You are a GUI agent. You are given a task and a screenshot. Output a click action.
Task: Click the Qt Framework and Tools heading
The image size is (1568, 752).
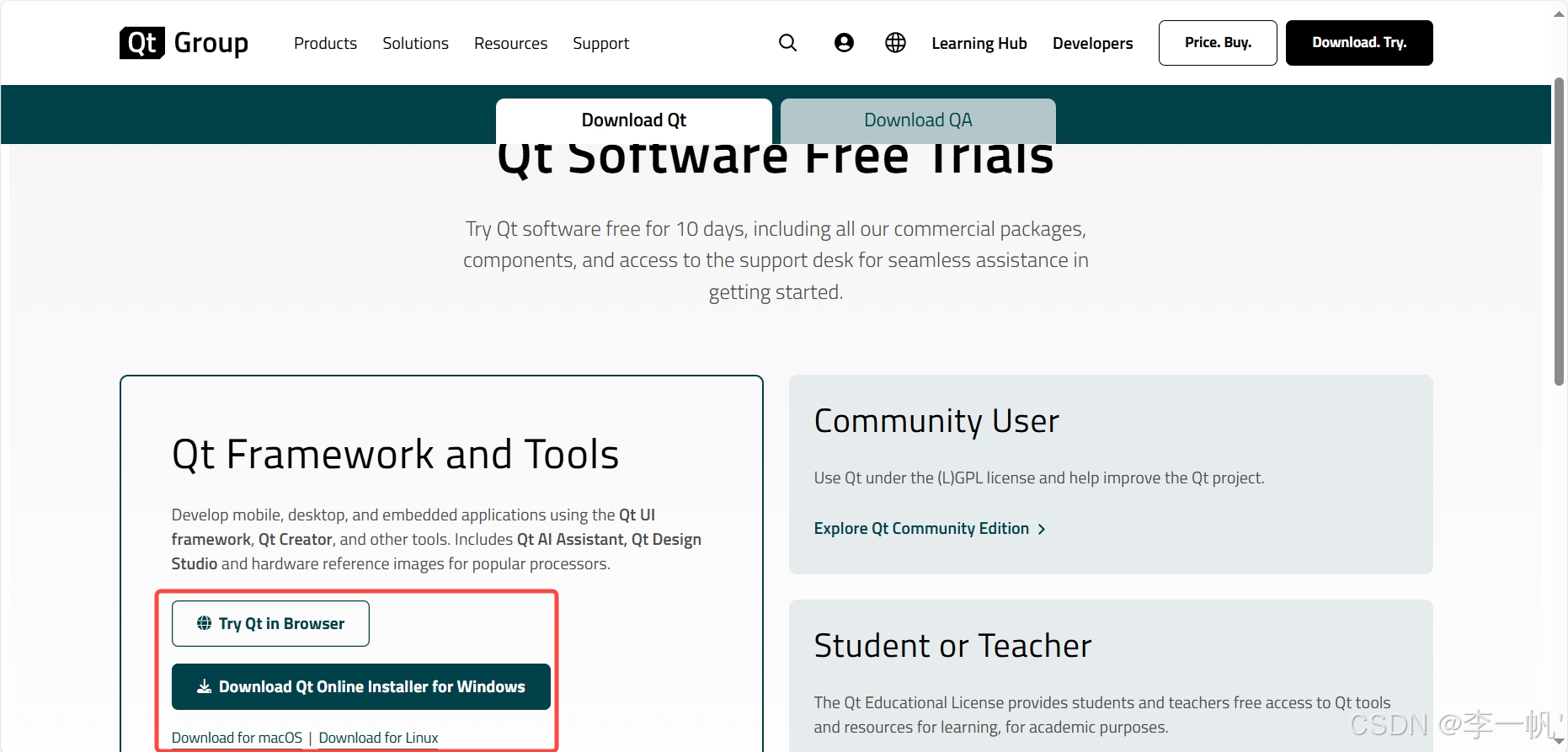[395, 455]
